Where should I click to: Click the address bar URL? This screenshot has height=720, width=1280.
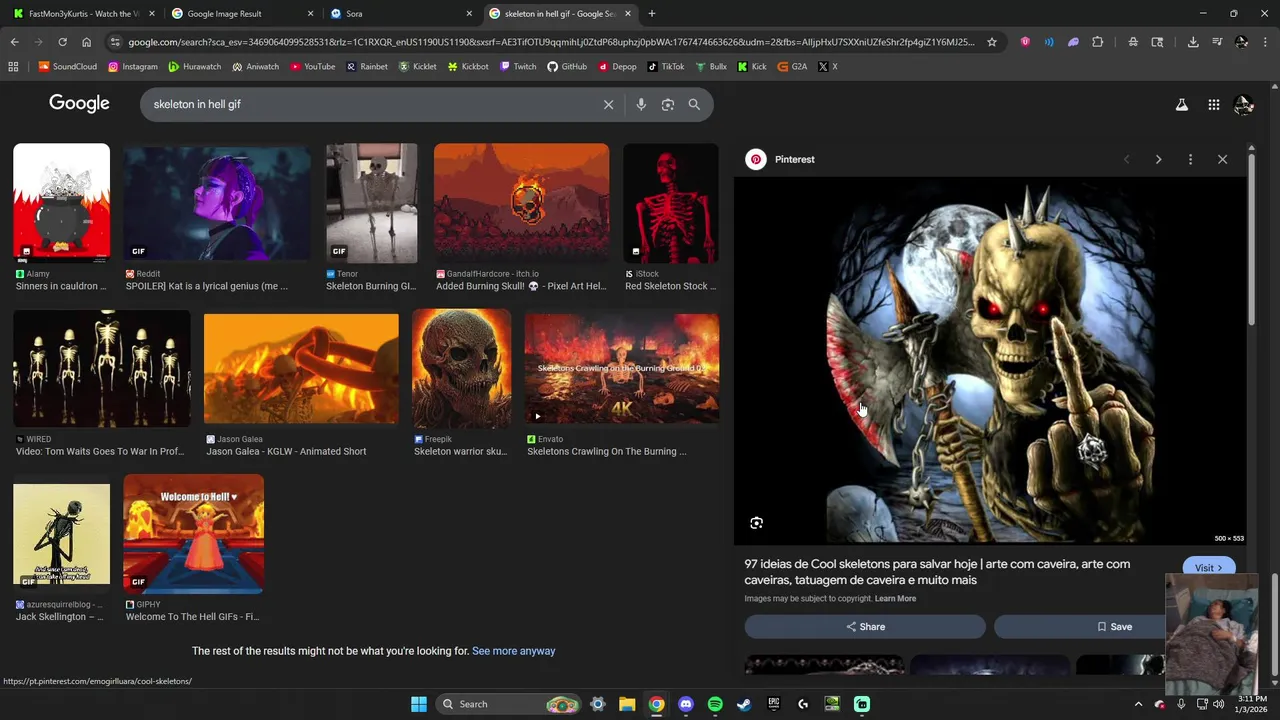(550, 42)
